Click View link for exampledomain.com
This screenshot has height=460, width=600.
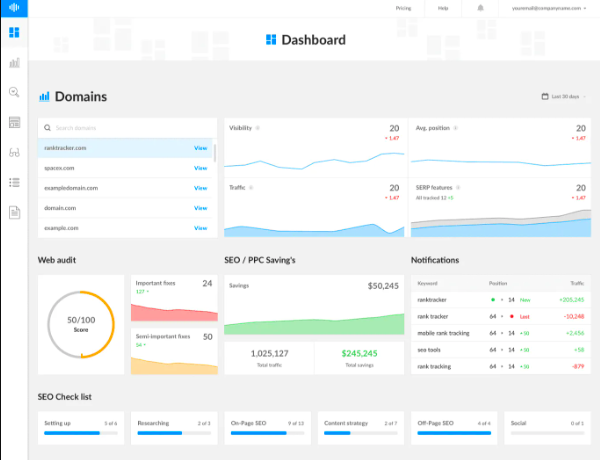(200, 188)
